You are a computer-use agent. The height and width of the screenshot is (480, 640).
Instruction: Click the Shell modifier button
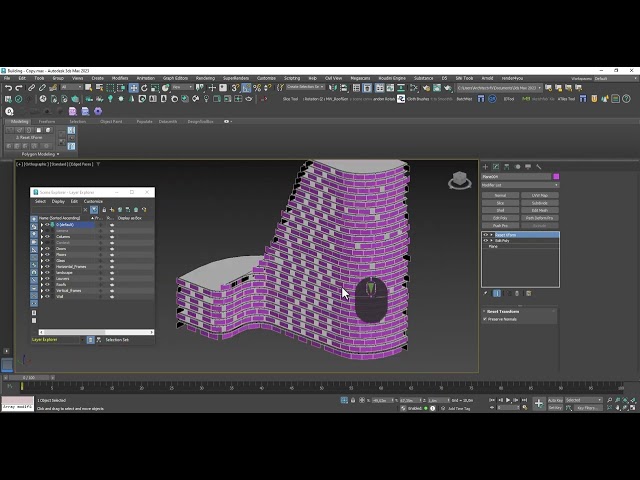pos(500,211)
